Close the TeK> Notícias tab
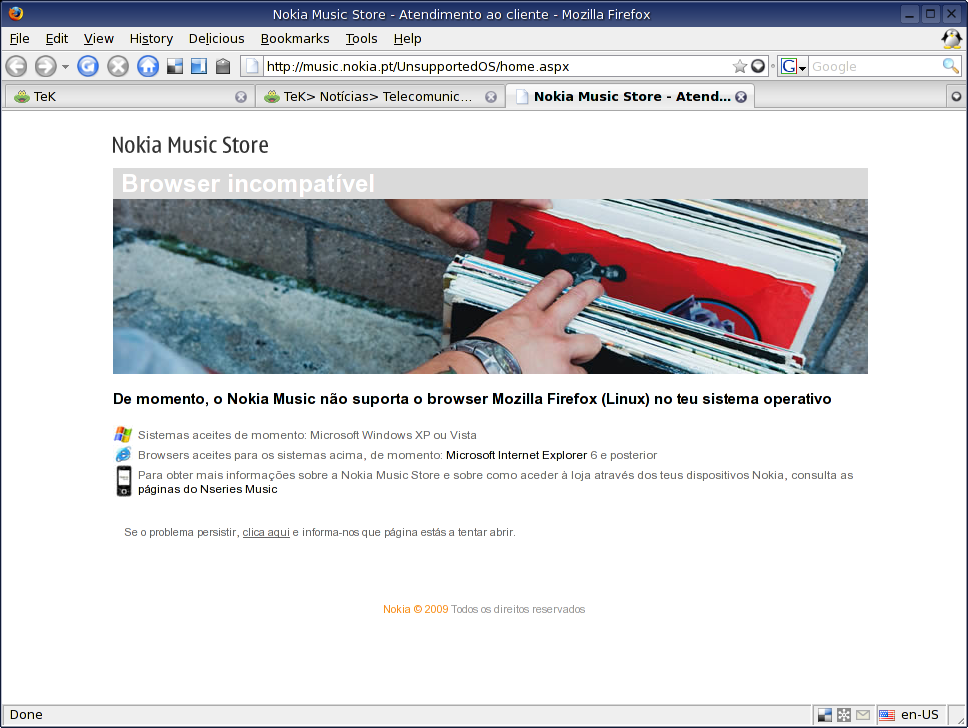 click(491, 97)
